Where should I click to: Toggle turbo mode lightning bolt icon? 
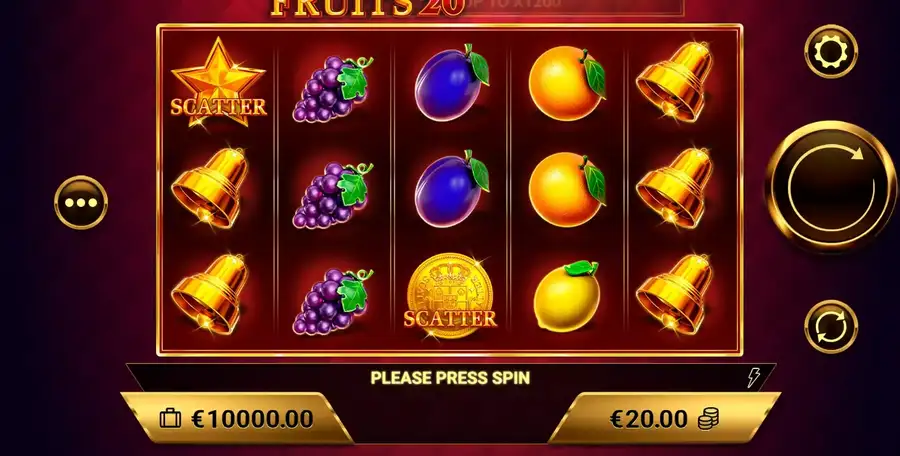coord(753,378)
